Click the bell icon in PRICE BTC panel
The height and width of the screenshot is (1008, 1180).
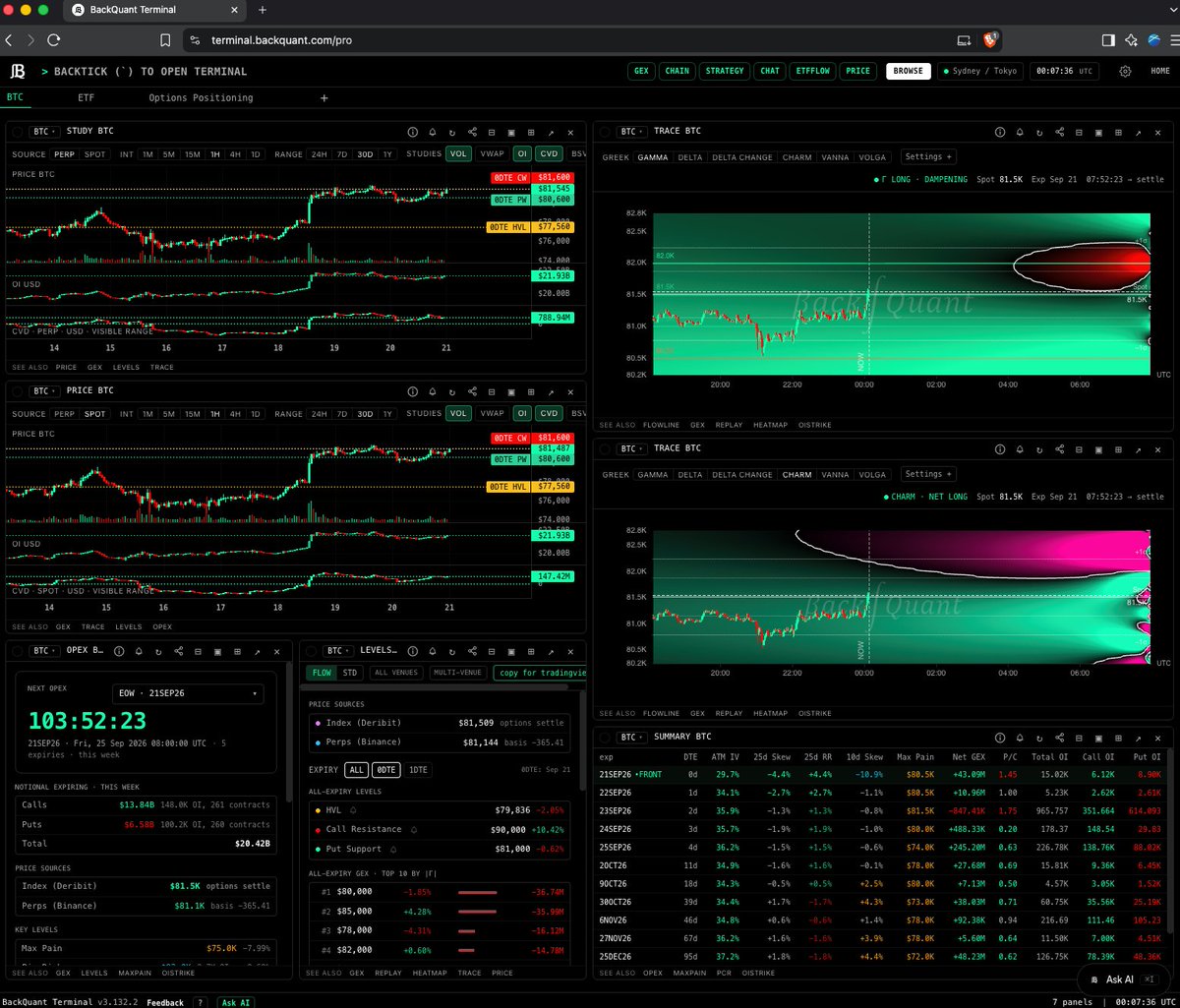(433, 391)
